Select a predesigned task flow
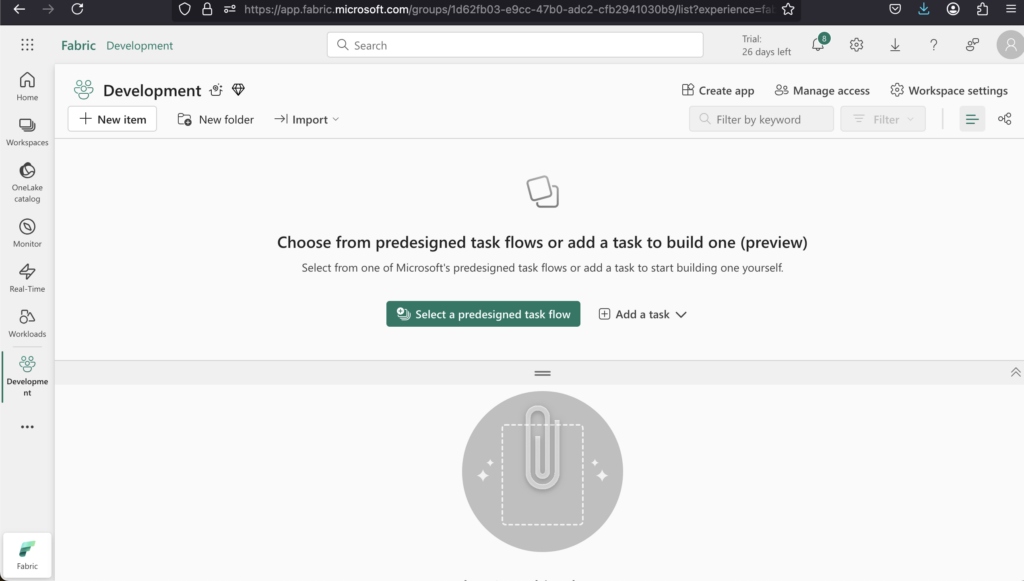 [x=483, y=314]
